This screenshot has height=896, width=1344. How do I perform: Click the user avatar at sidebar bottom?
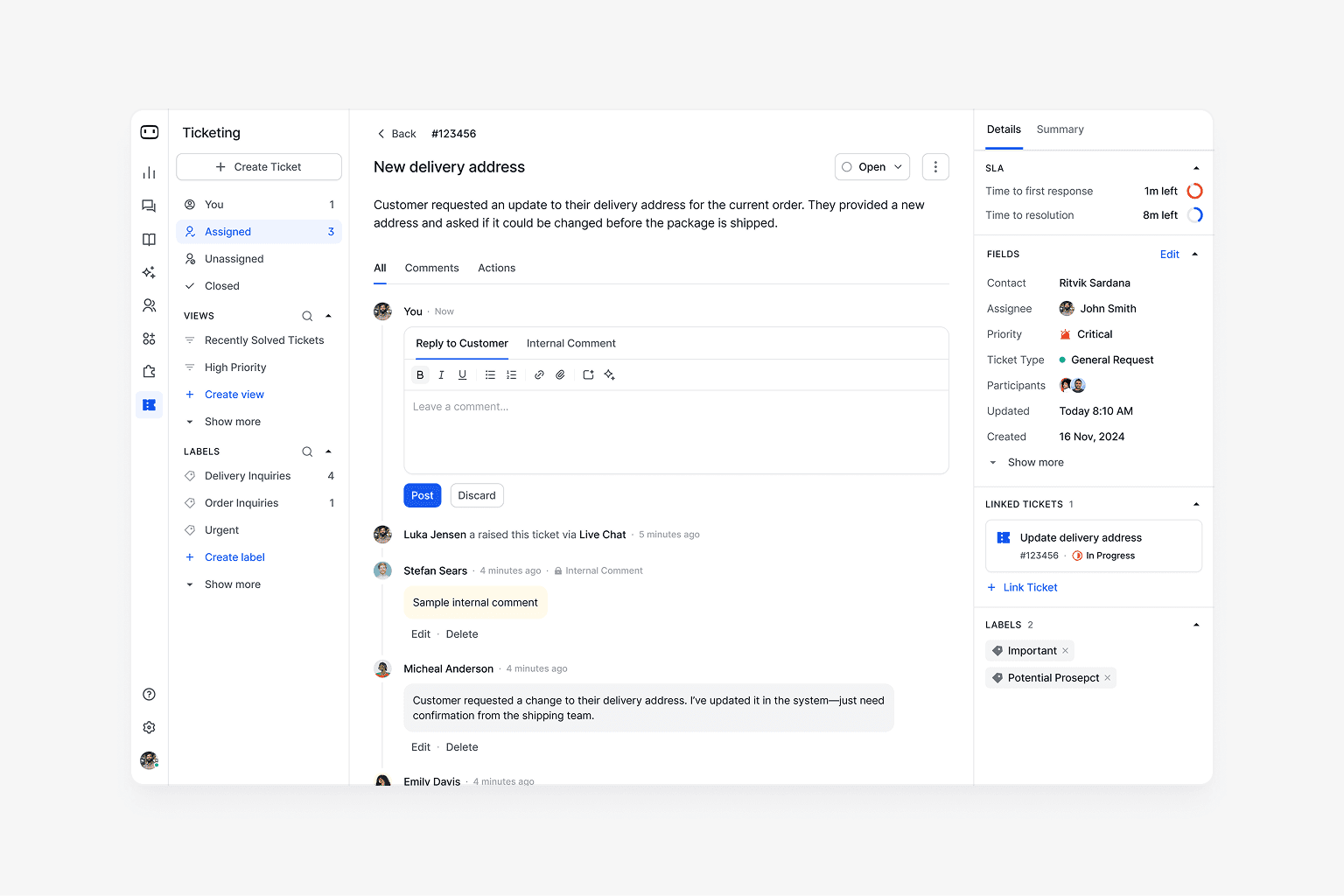(x=149, y=760)
